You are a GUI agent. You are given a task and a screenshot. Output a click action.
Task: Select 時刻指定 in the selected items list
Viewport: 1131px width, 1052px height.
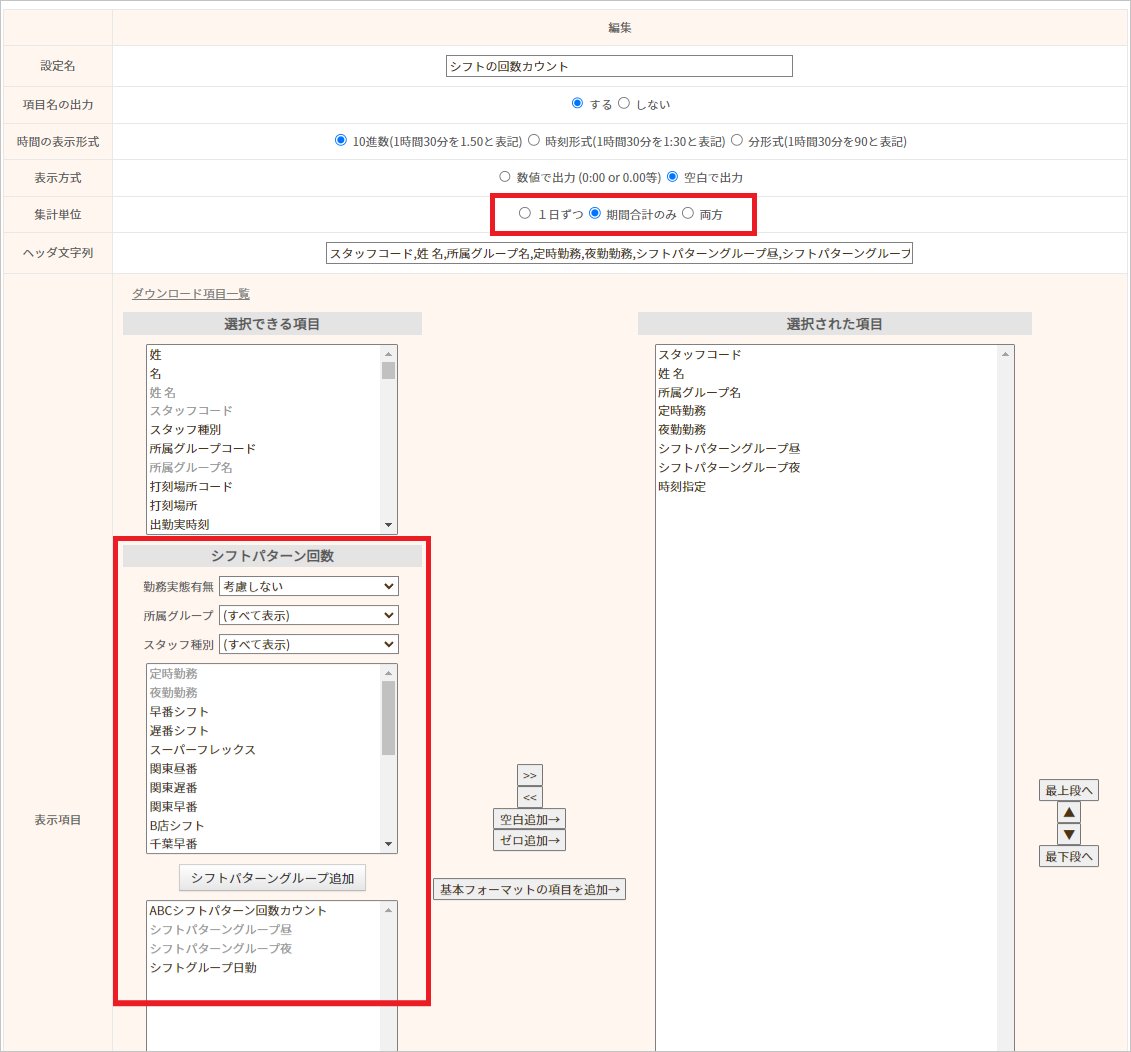pyautogui.click(x=682, y=487)
